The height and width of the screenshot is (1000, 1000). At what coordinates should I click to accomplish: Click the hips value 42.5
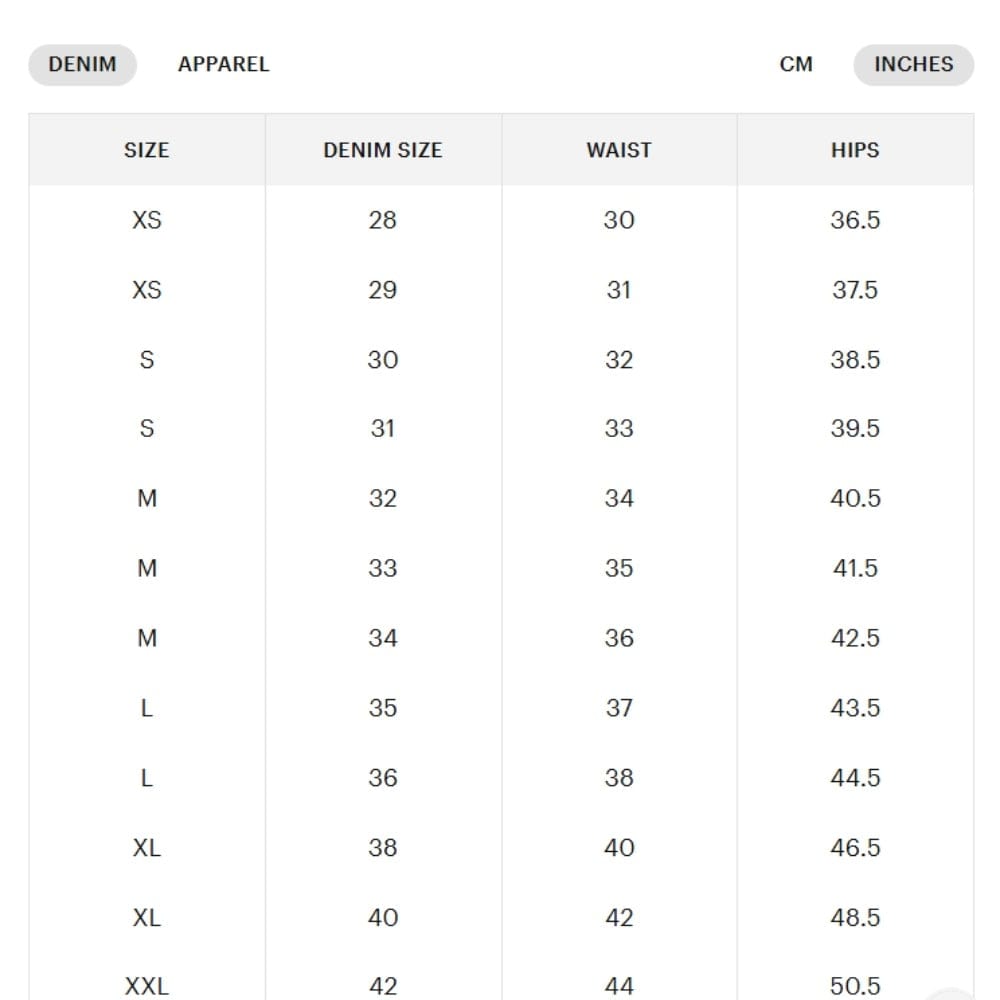click(854, 638)
